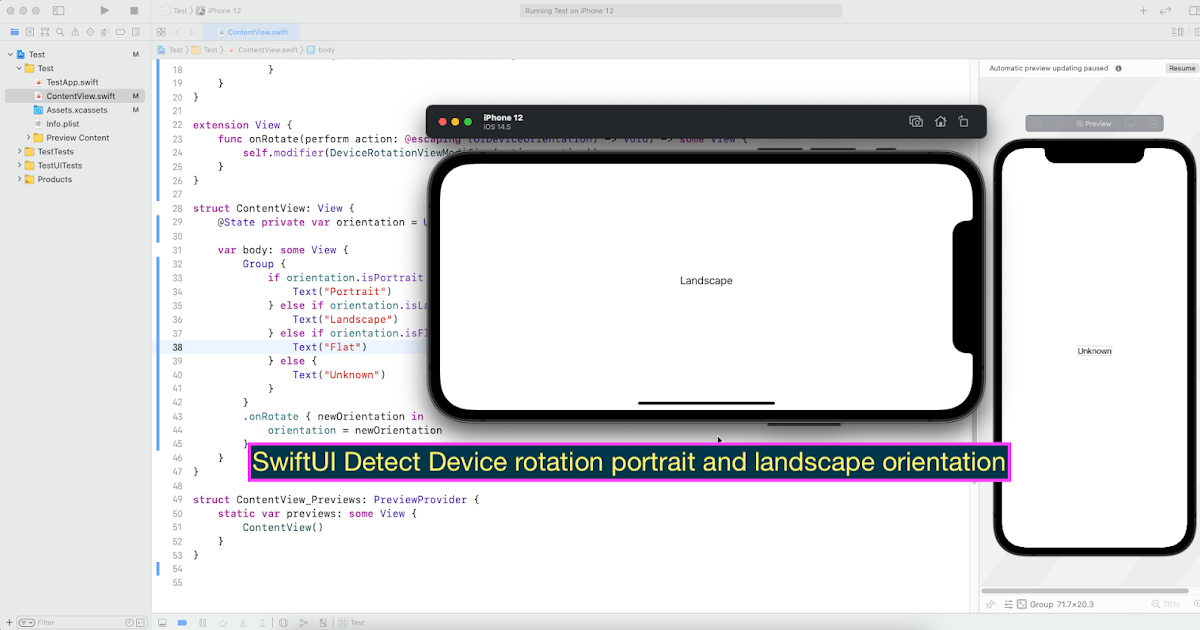Select the Project navigator folder icon
Viewport: 1200px width, 630px height.
click(x=14, y=31)
